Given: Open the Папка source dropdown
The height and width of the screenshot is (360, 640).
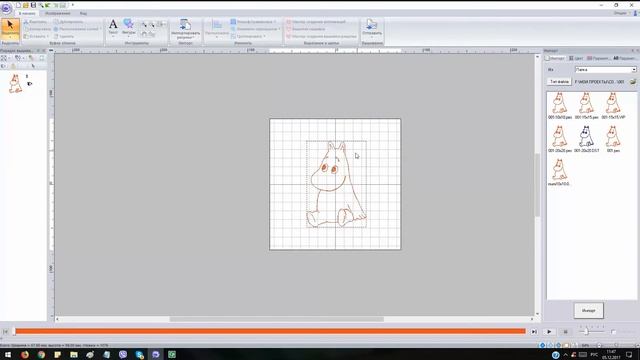Looking at the screenshot, I should pos(606,70).
